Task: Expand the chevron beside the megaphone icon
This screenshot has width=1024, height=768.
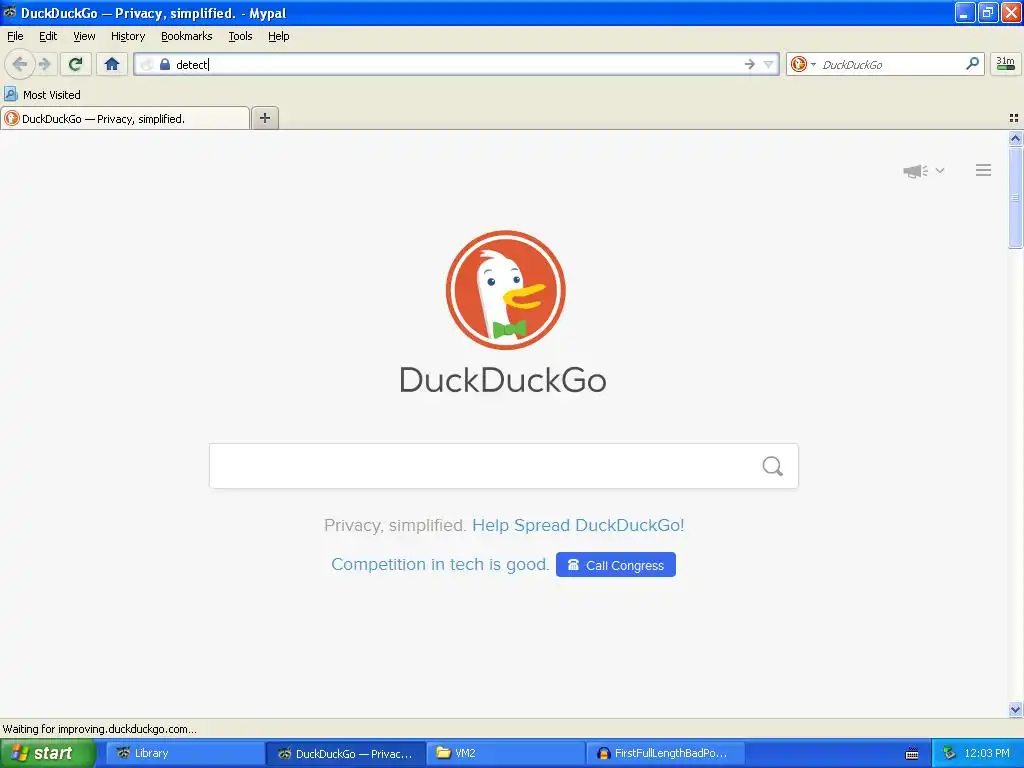Action: [940, 170]
